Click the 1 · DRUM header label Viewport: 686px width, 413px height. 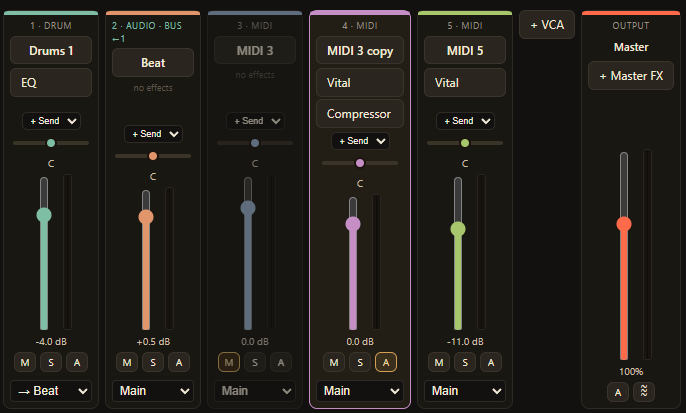coord(51,26)
